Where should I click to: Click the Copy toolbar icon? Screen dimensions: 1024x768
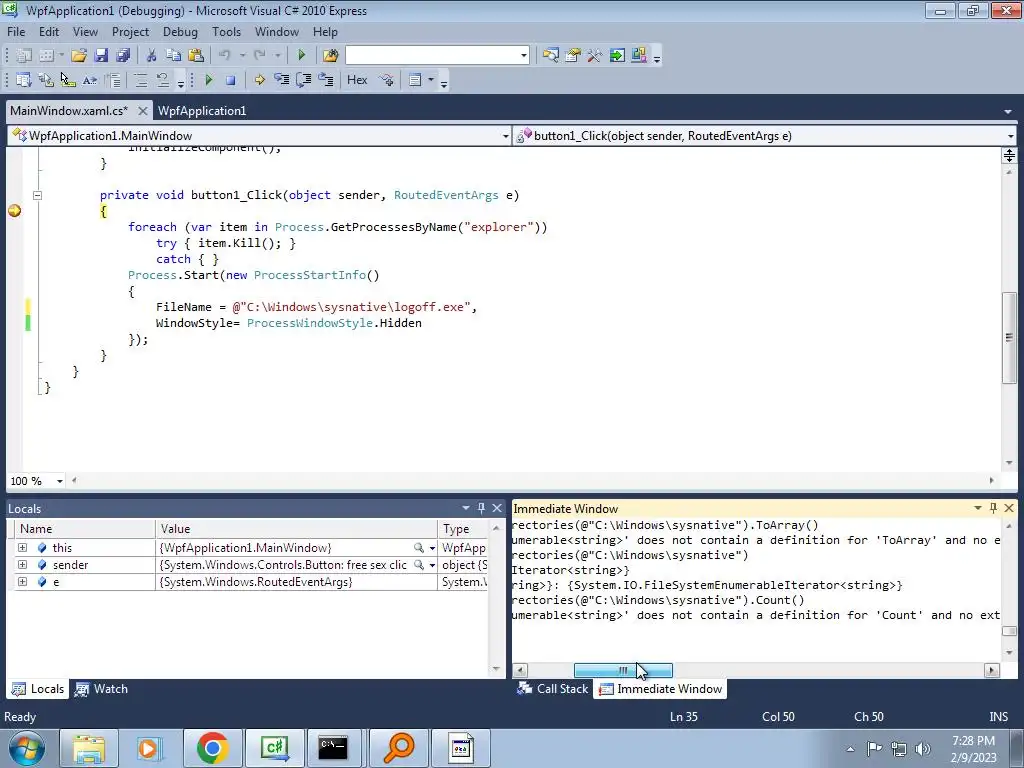tap(173, 56)
